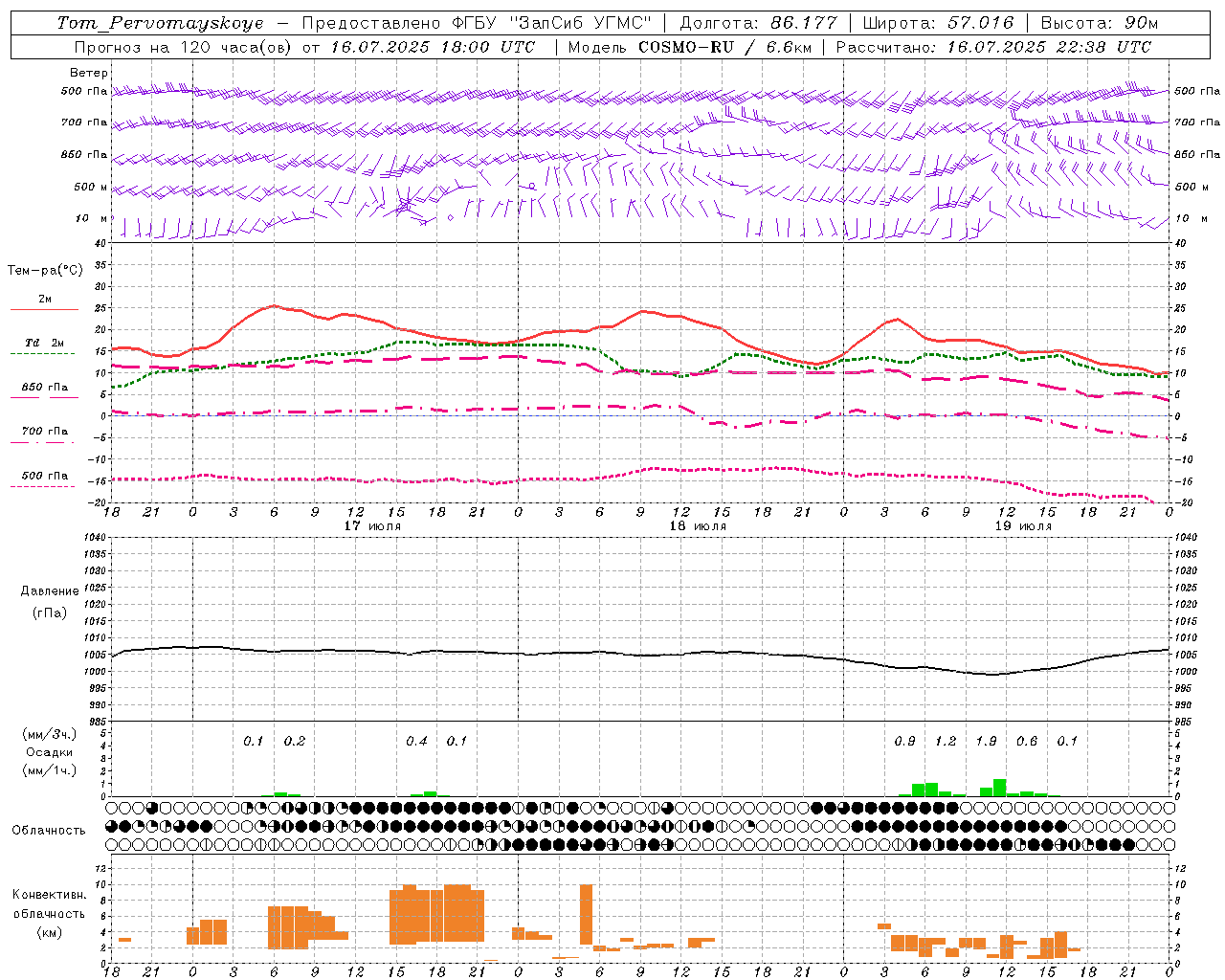Click the Давление pressure panel label
Screen dimensions: 1225x980
click(50, 591)
